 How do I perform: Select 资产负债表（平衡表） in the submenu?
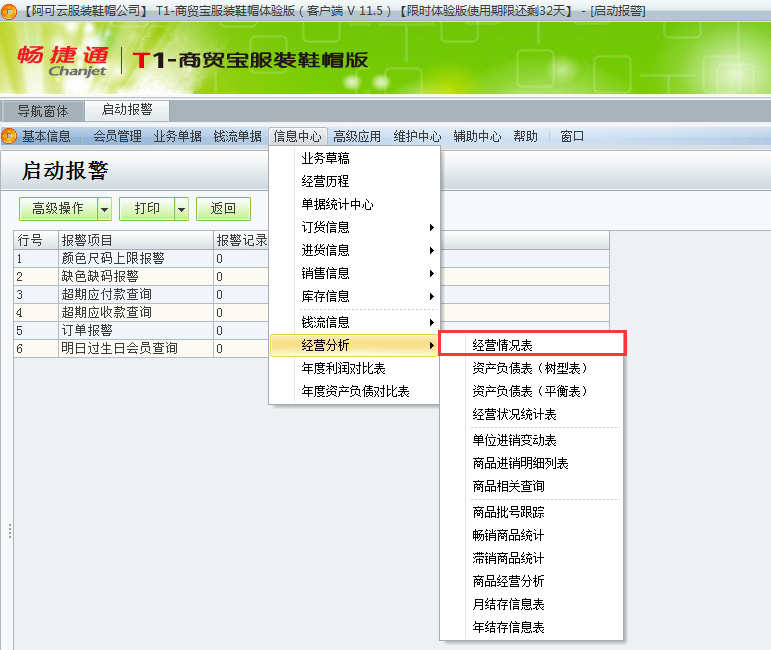pyautogui.click(x=531, y=391)
